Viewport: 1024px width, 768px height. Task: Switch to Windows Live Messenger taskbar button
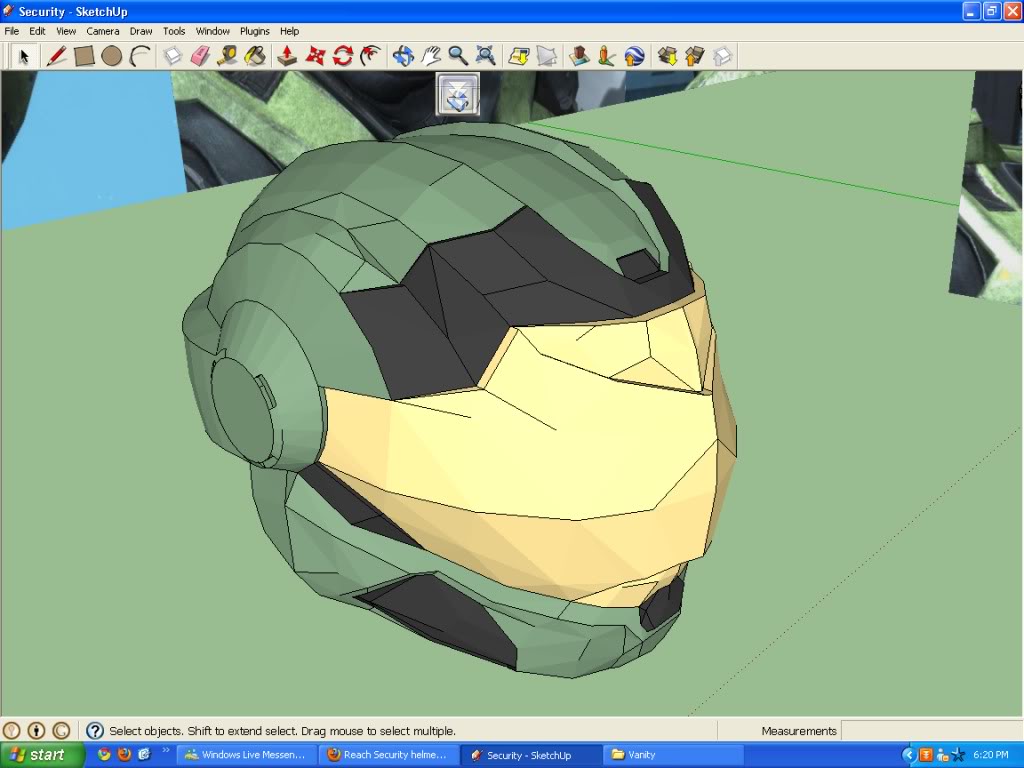pos(247,755)
